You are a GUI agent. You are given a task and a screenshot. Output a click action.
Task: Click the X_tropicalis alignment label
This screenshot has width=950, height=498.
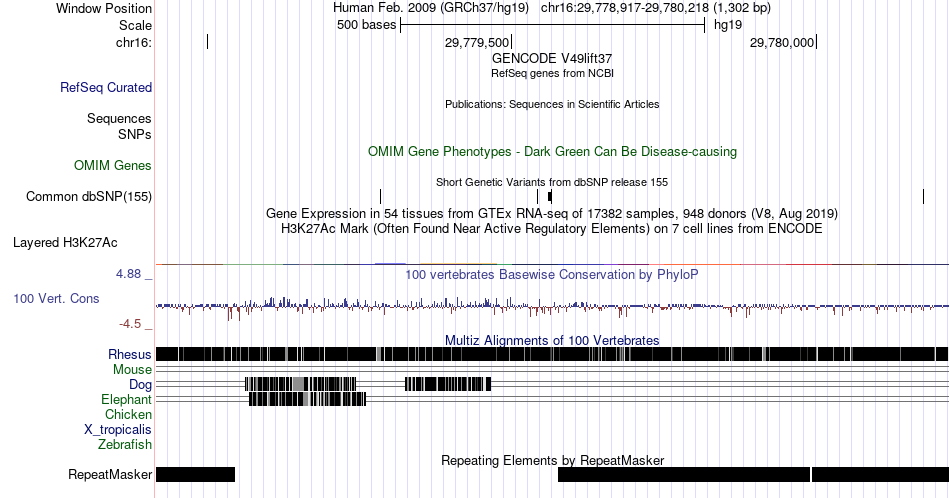click(x=118, y=430)
